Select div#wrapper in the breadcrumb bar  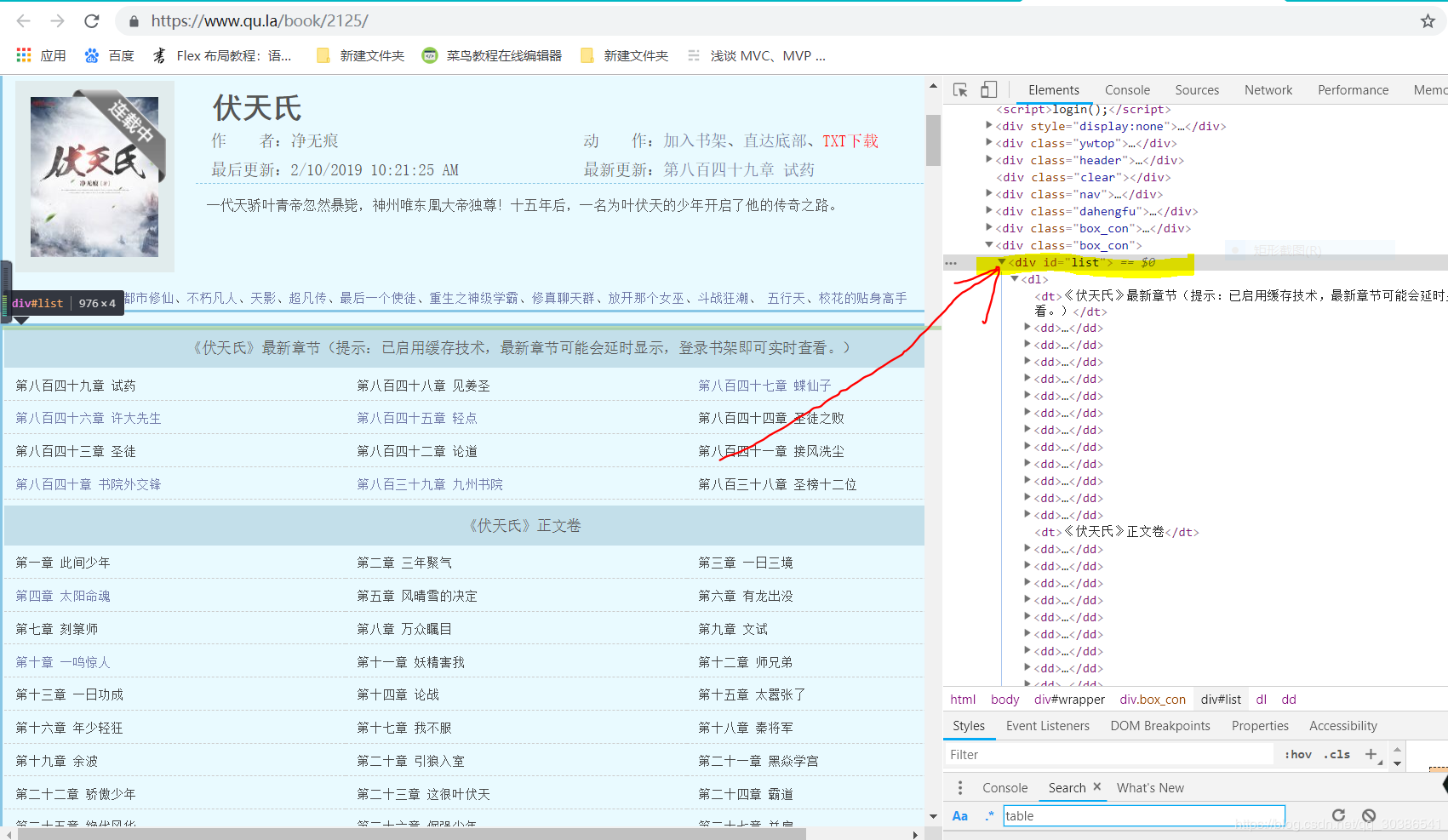tap(1069, 700)
